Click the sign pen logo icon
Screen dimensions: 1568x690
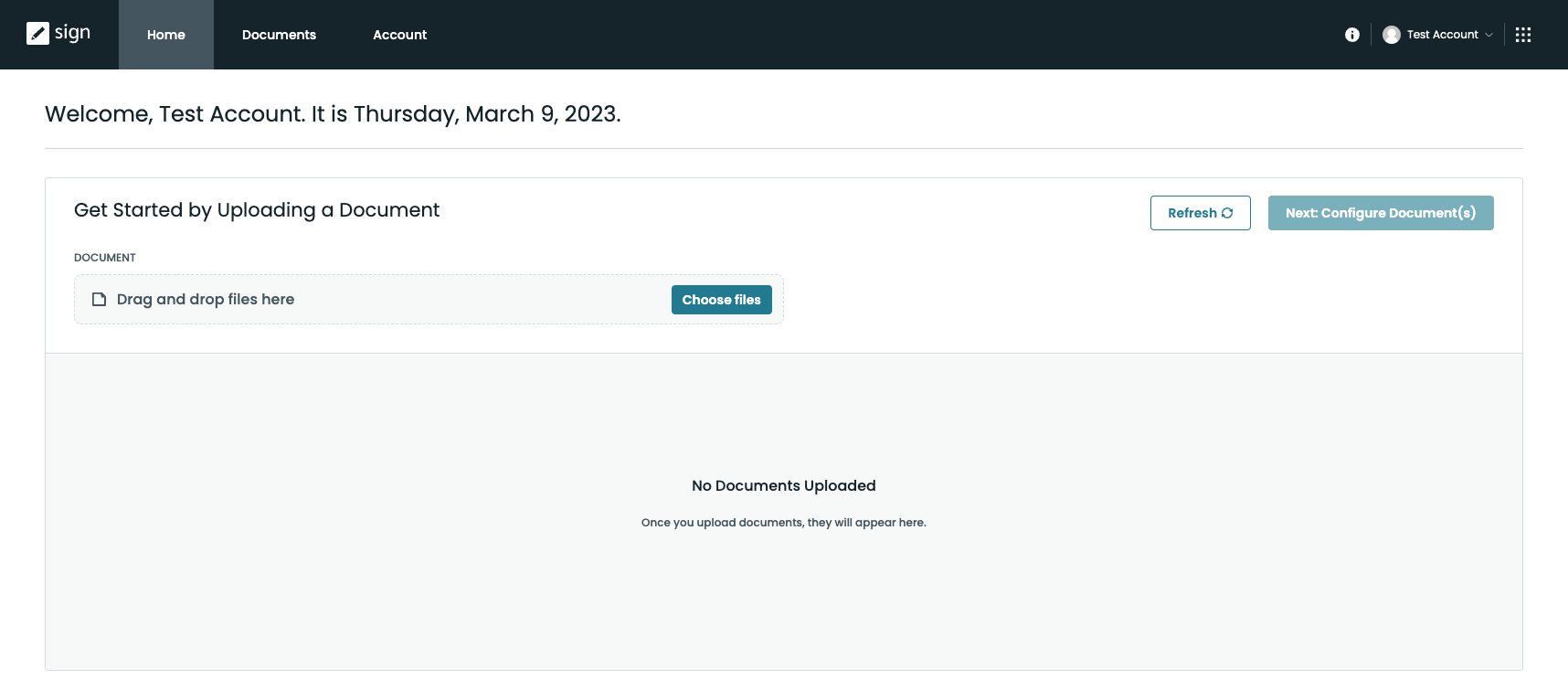[37, 34]
